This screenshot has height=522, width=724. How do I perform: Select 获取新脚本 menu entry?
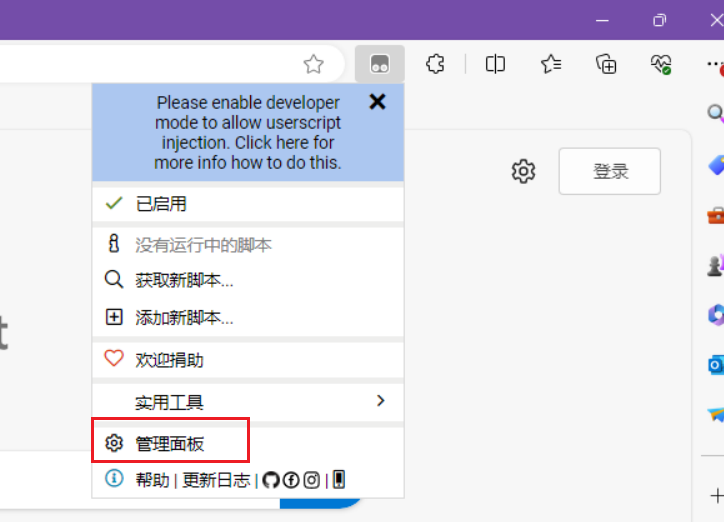click(x=184, y=280)
